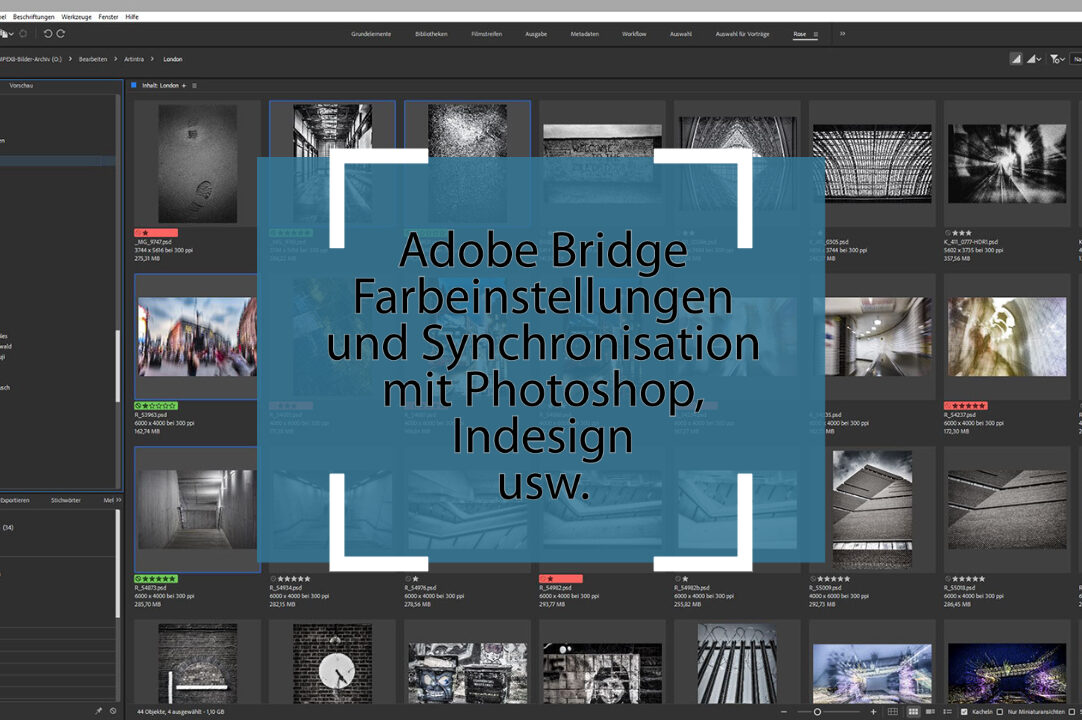Open the Rose workspace options menu

(x=816, y=34)
